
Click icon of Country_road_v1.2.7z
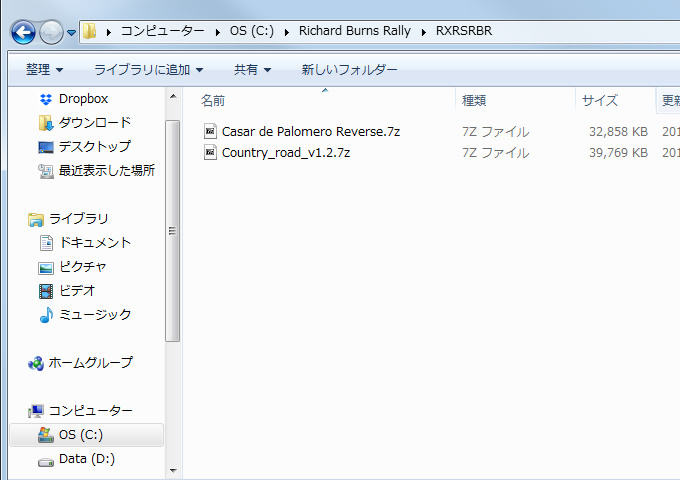click(210, 152)
